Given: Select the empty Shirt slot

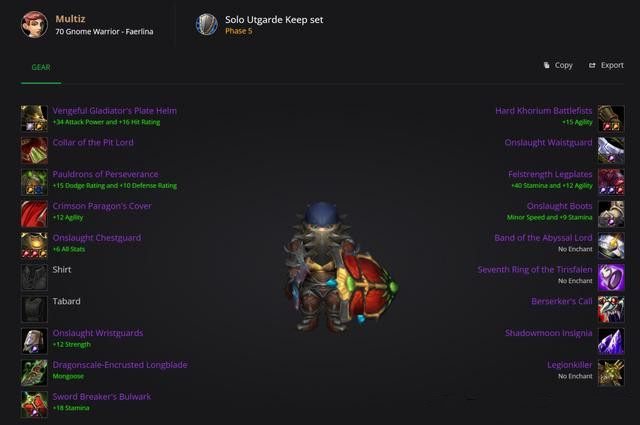Looking at the screenshot, I should tap(34, 277).
